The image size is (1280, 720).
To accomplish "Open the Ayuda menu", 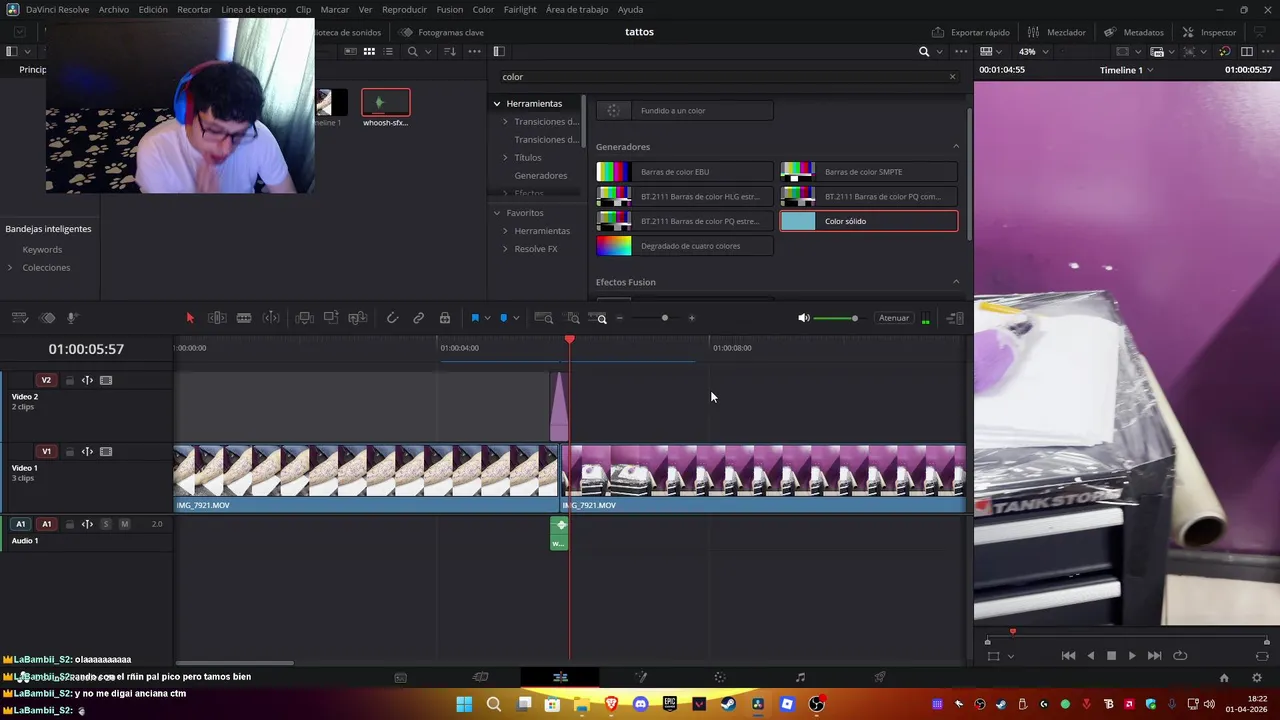I will (x=630, y=9).
